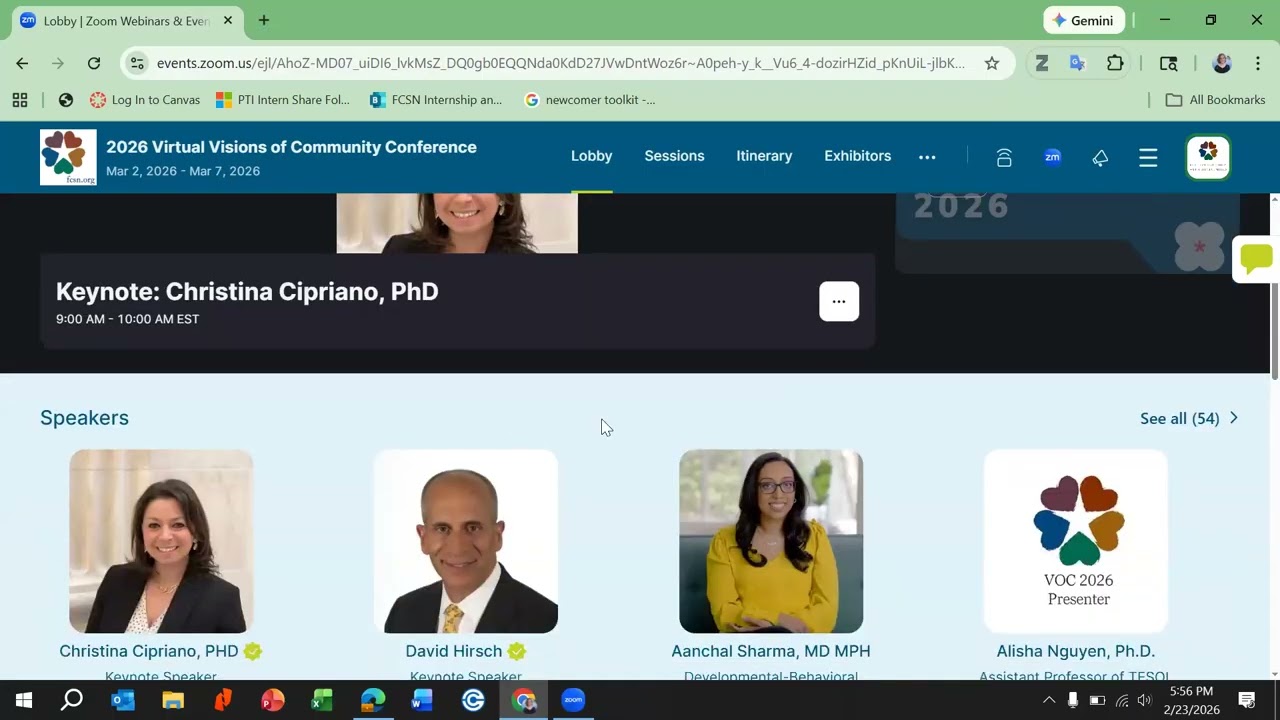Open PowerPoint from the taskbar
Viewport: 1280px width, 720px height.
point(272,700)
